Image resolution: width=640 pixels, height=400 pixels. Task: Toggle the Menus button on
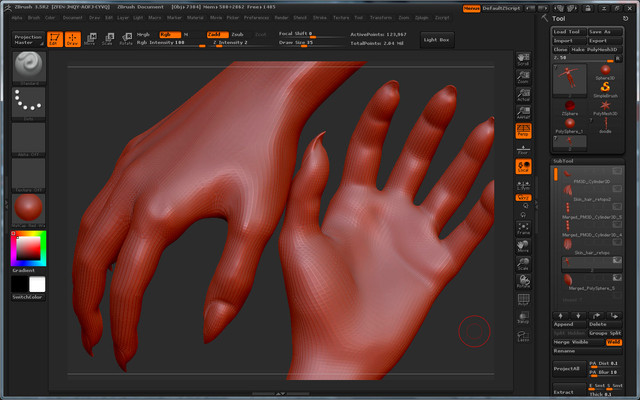pos(472,8)
